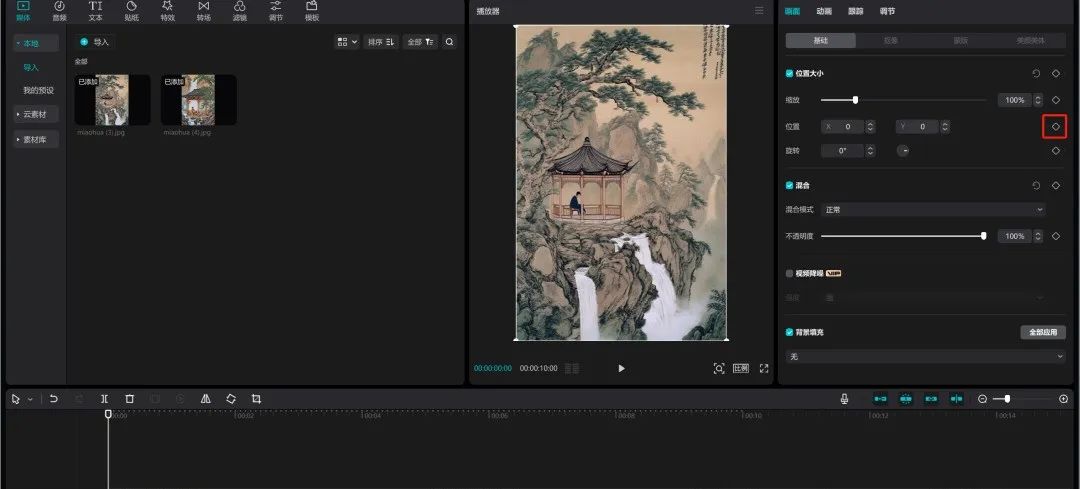Toggle the 背景填充 checkbox

(789, 332)
